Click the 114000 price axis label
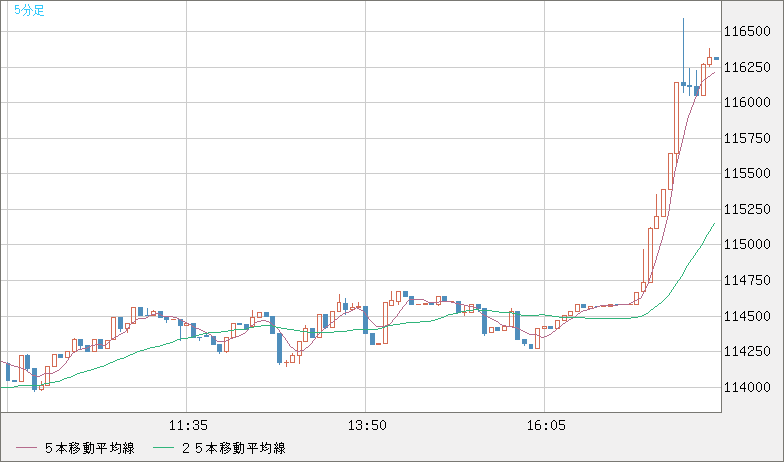 (x=749, y=387)
